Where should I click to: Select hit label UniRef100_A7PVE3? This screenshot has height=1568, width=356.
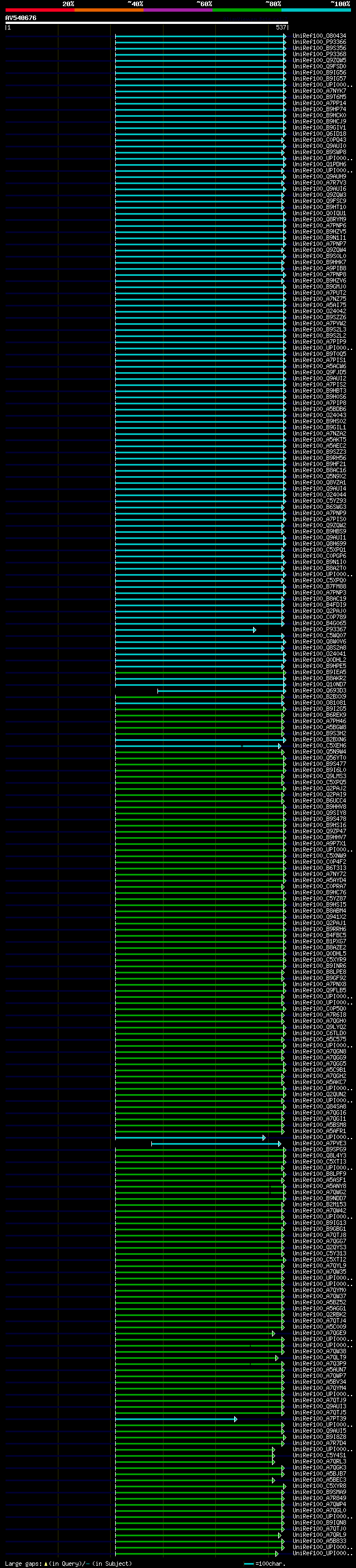pyautogui.click(x=319, y=1144)
